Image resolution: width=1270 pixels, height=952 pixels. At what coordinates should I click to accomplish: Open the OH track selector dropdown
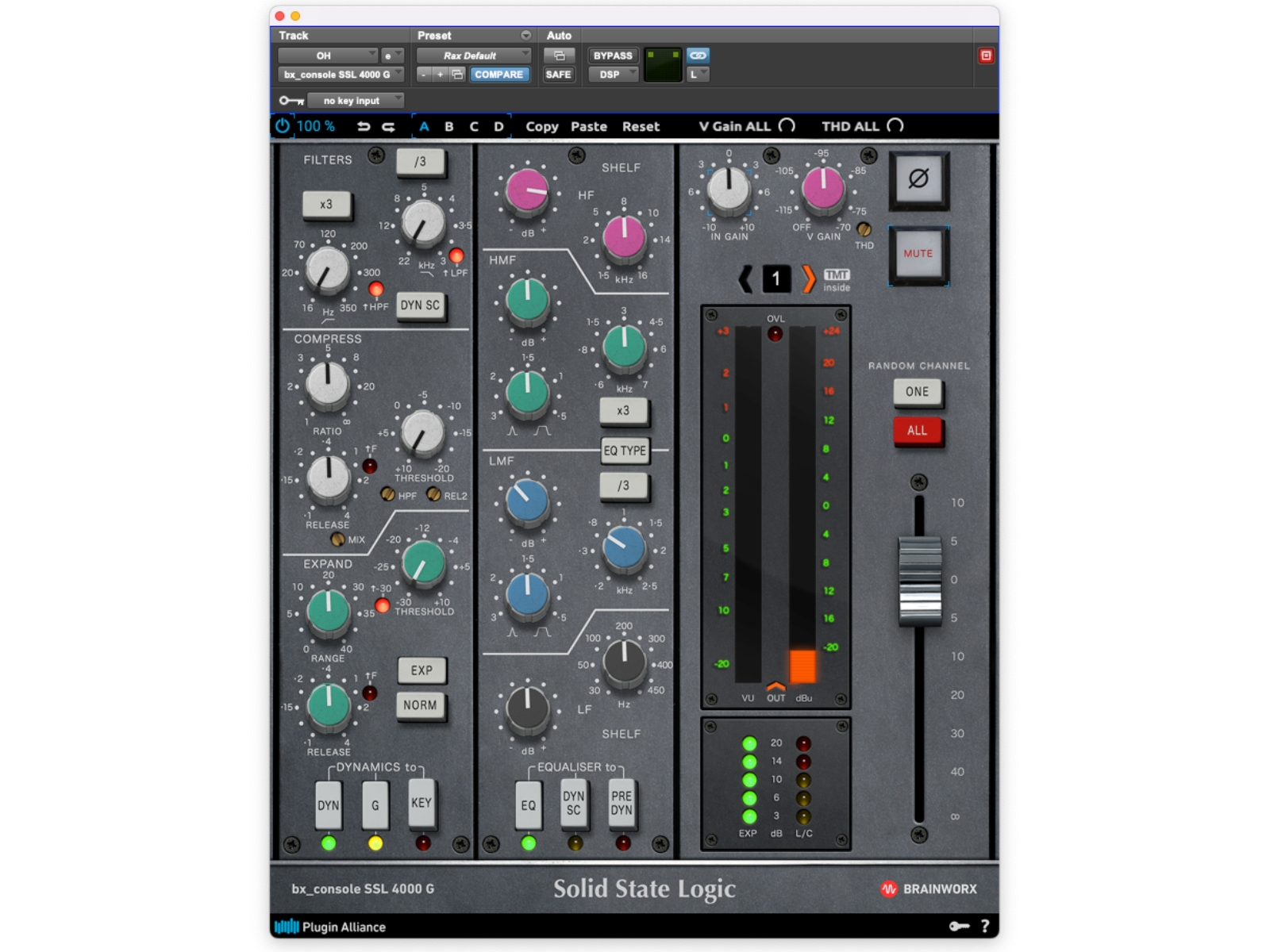click(328, 56)
